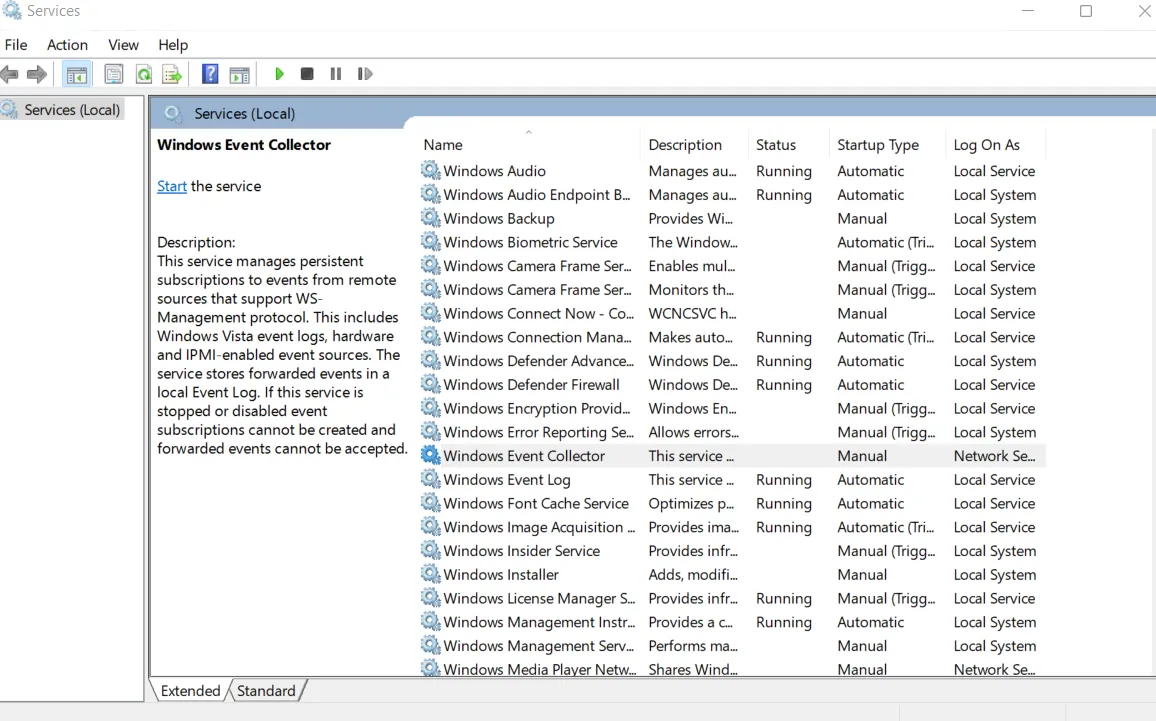The width and height of the screenshot is (1156, 721).
Task: Toggle Show/Hide Action Pane icon
Action: point(240,74)
